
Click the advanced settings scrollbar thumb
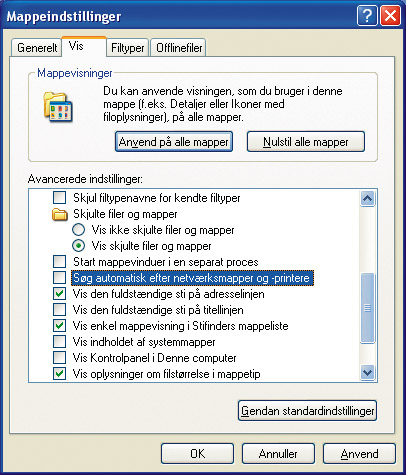click(367, 308)
